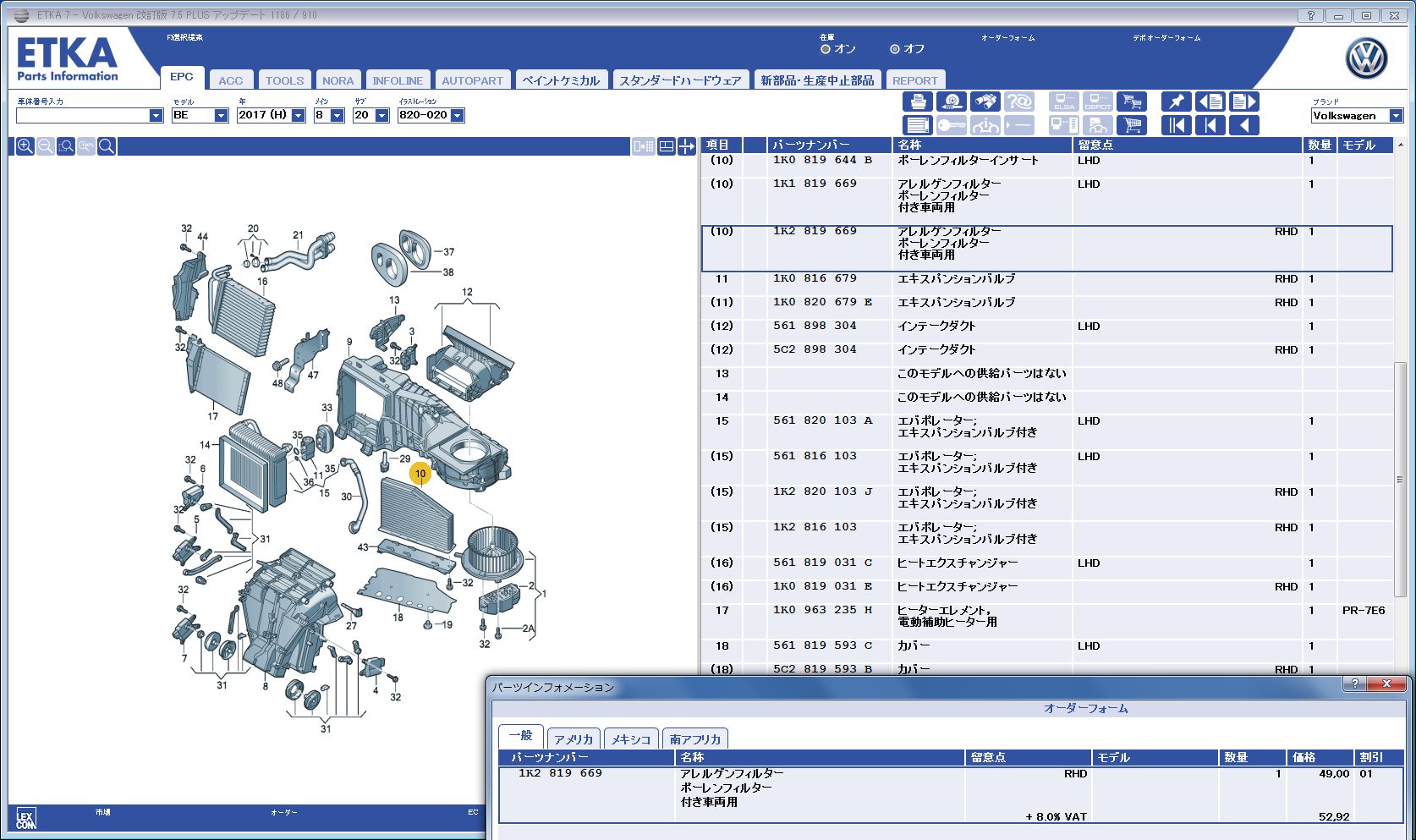Screen dimensions: 1416x840
Task: Click the pushpin bookmark icon
Action: [1176, 102]
